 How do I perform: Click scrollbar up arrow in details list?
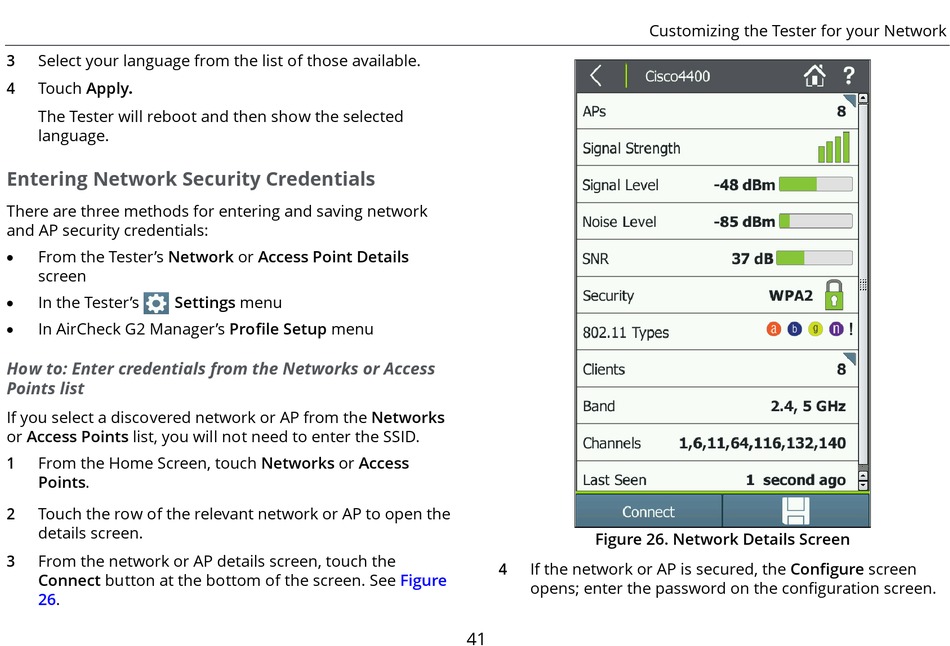click(x=863, y=99)
